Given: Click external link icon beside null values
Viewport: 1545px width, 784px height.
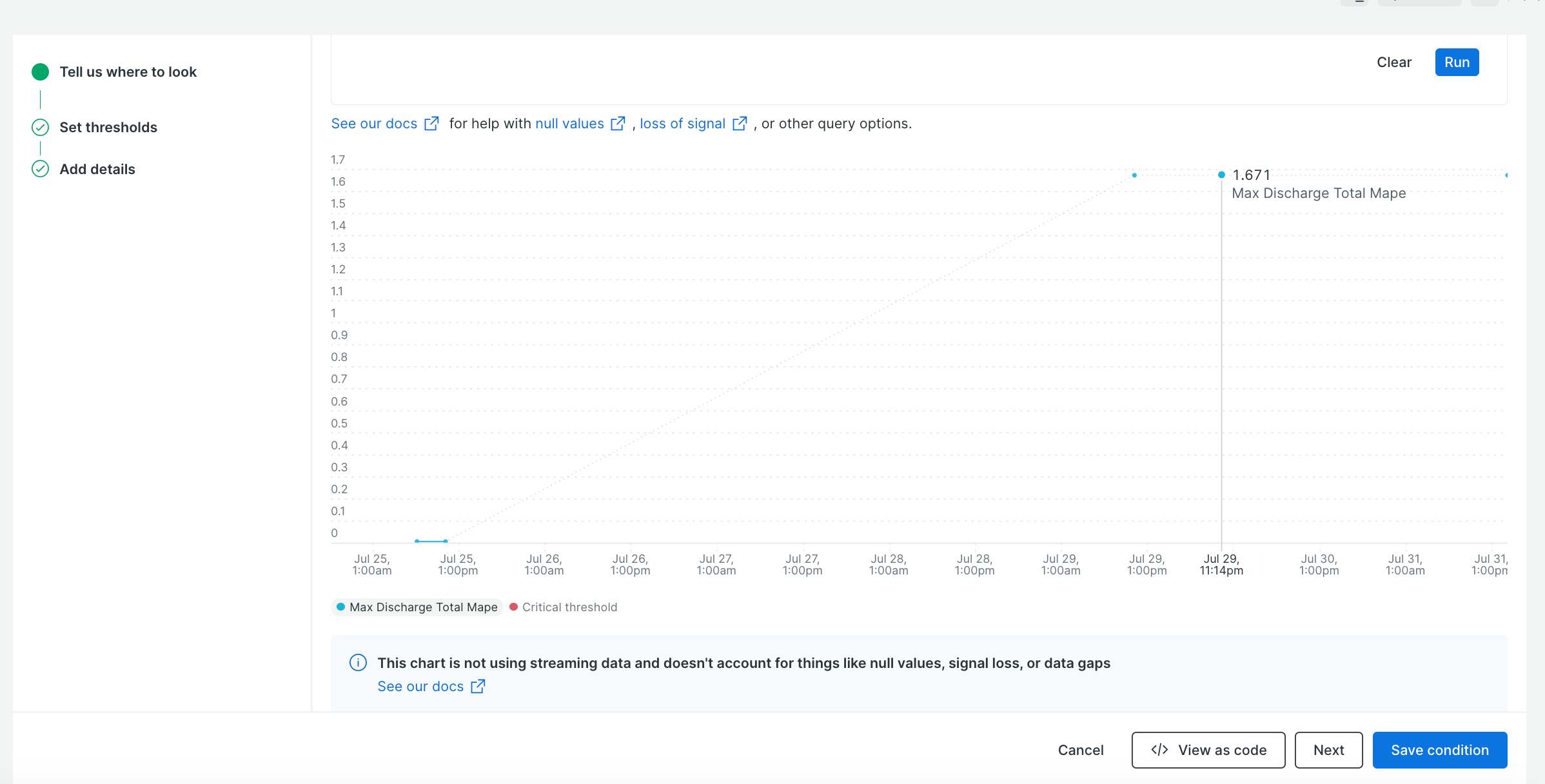Looking at the screenshot, I should pyautogui.click(x=618, y=123).
